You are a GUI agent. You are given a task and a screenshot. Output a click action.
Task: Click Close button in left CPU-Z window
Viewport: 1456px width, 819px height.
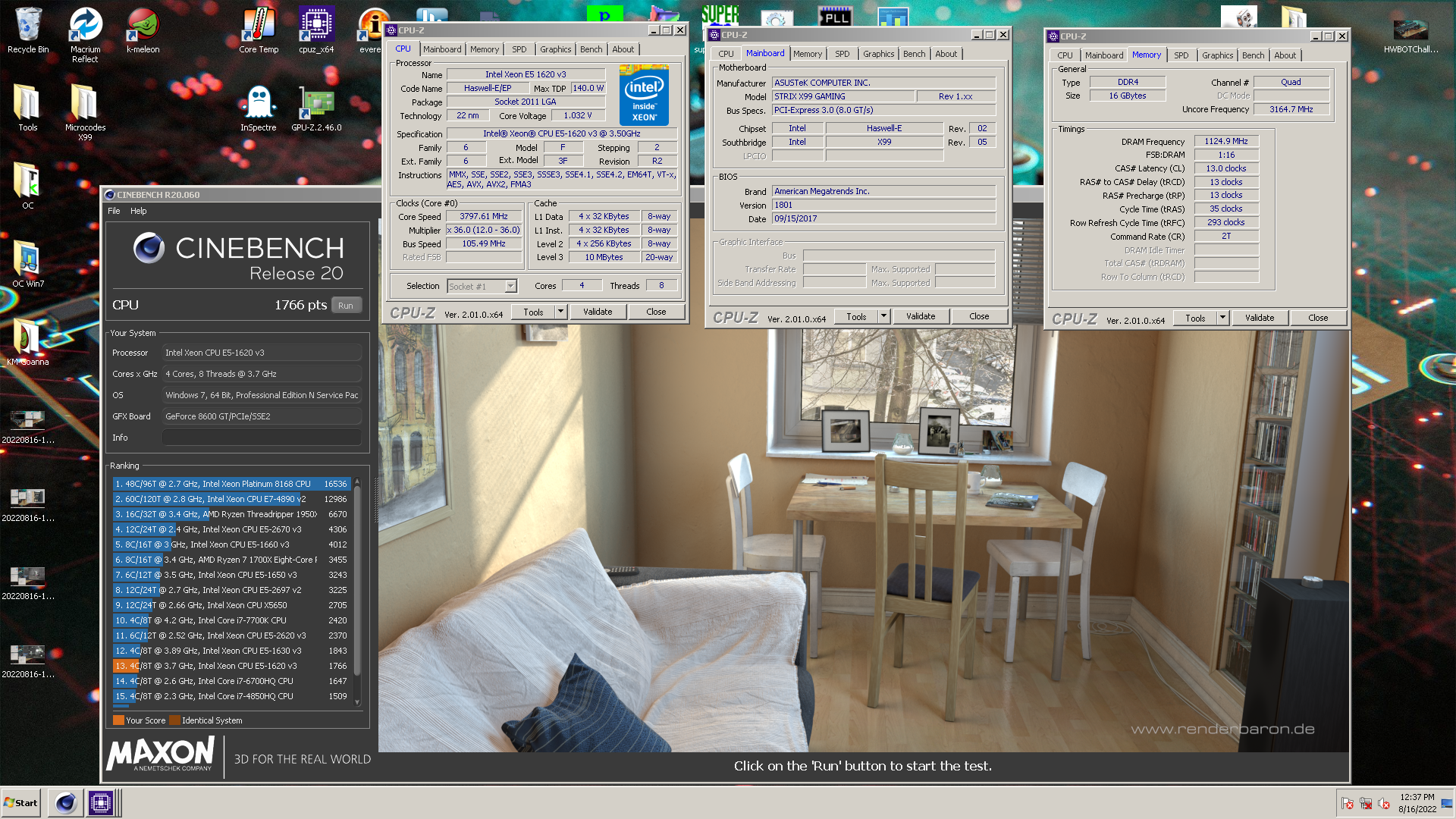point(656,312)
